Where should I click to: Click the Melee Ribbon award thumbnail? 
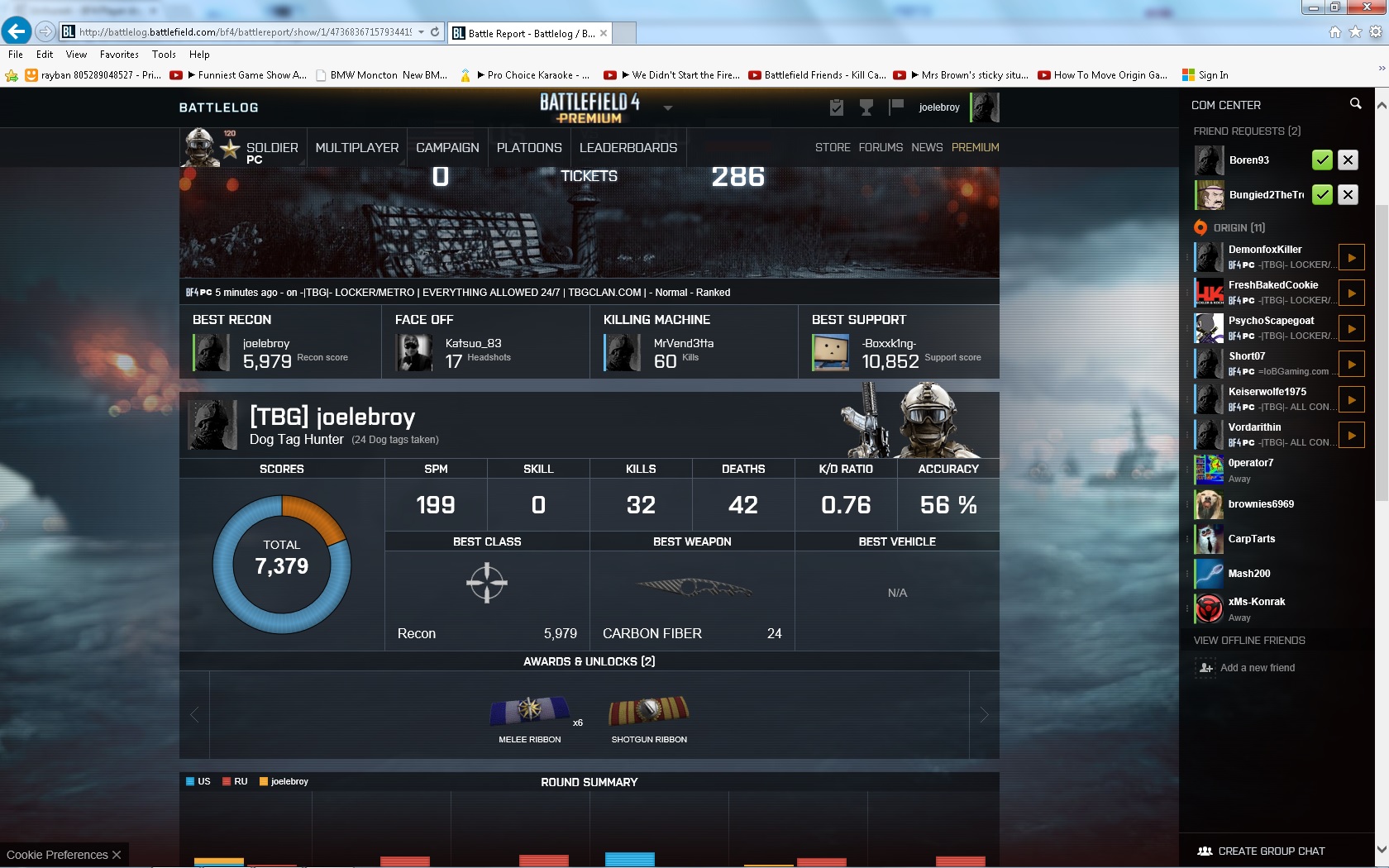pos(530,709)
